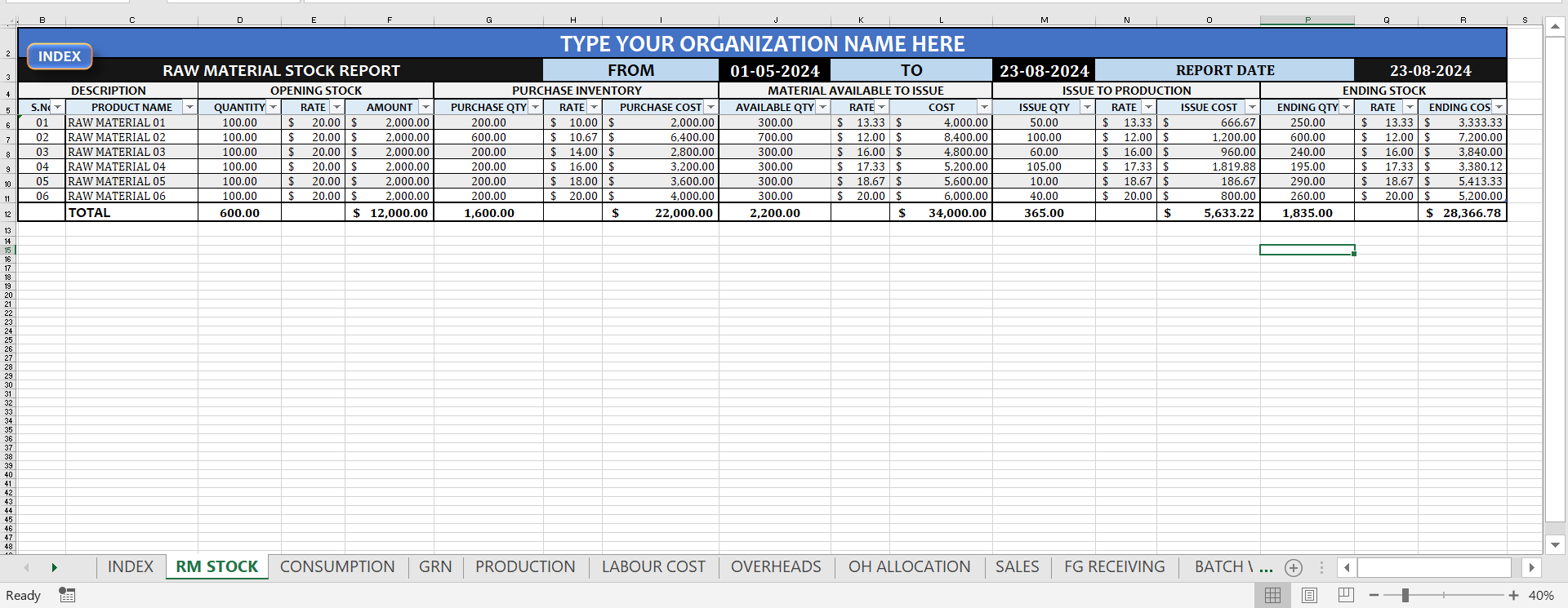This screenshot has width=1568, height=608.
Task: Select the RAW MATERIAL 06 cell
Action: point(131,196)
